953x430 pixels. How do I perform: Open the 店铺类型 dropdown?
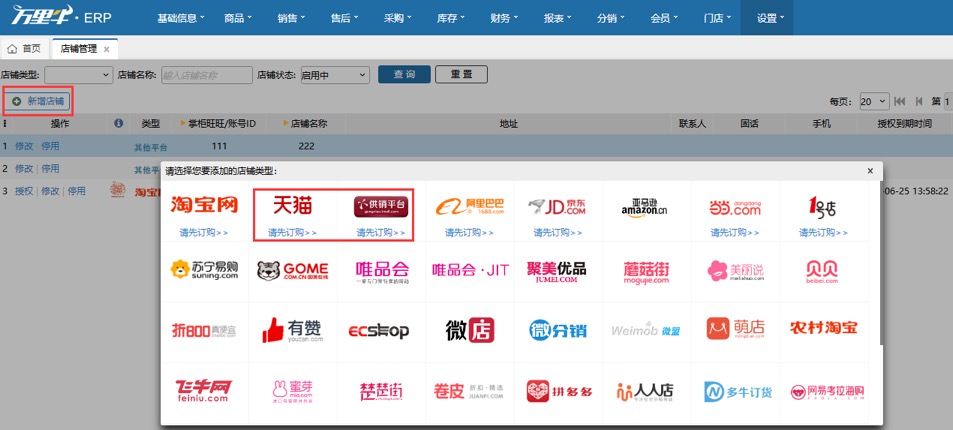click(x=78, y=75)
